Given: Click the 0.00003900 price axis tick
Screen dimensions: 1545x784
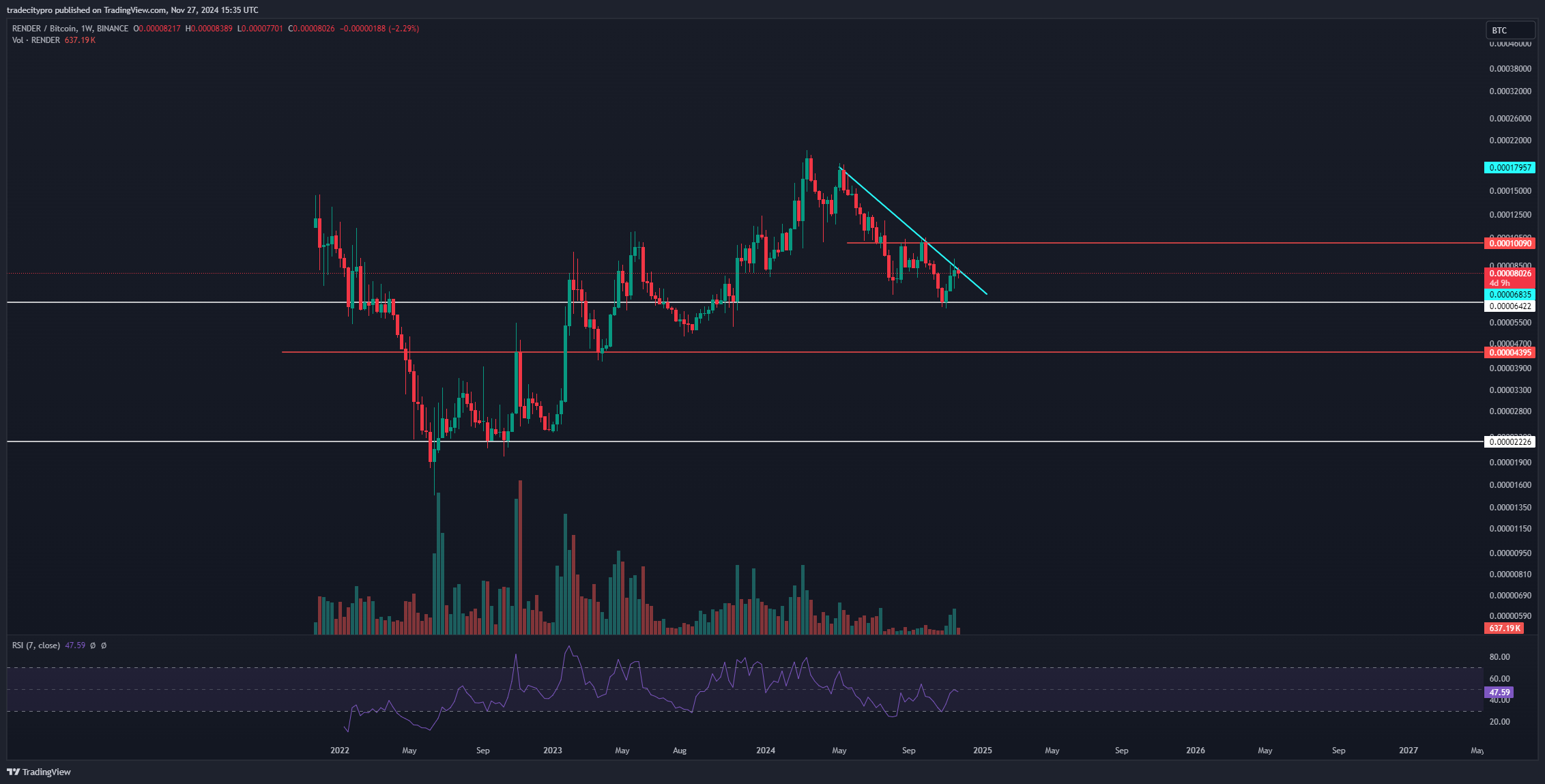Looking at the screenshot, I should pos(1510,368).
